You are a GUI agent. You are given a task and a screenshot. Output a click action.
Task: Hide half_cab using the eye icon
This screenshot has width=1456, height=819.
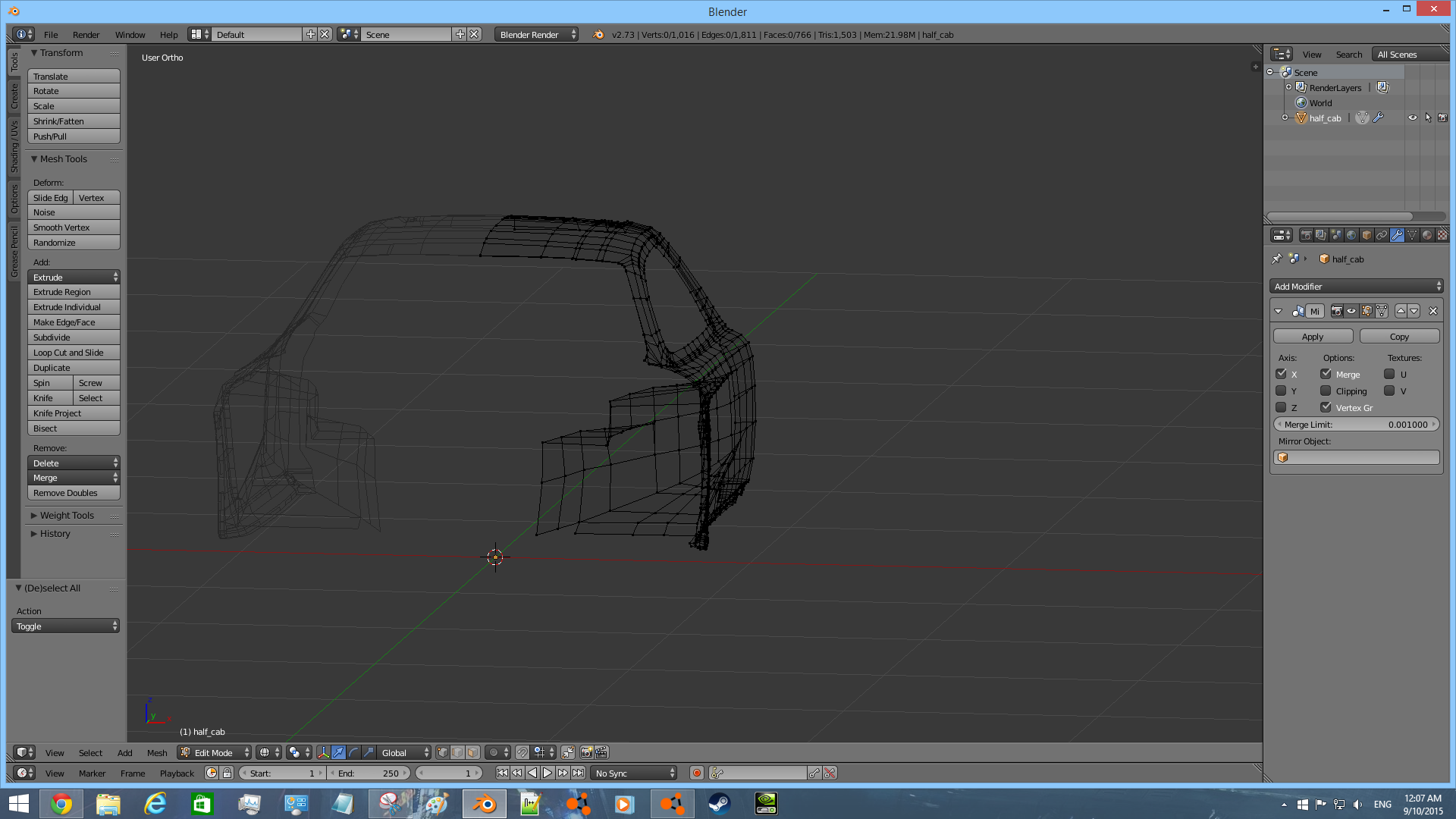click(1413, 118)
